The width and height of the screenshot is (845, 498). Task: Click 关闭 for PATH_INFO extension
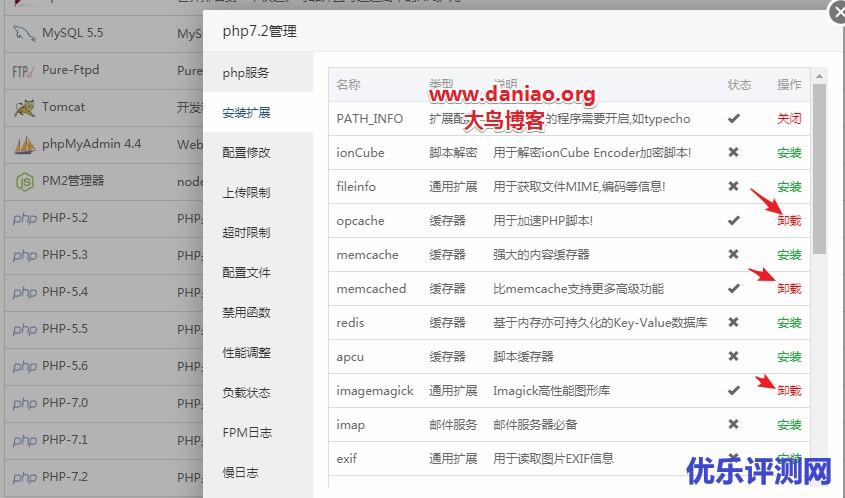pyautogui.click(x=789, y=119)
